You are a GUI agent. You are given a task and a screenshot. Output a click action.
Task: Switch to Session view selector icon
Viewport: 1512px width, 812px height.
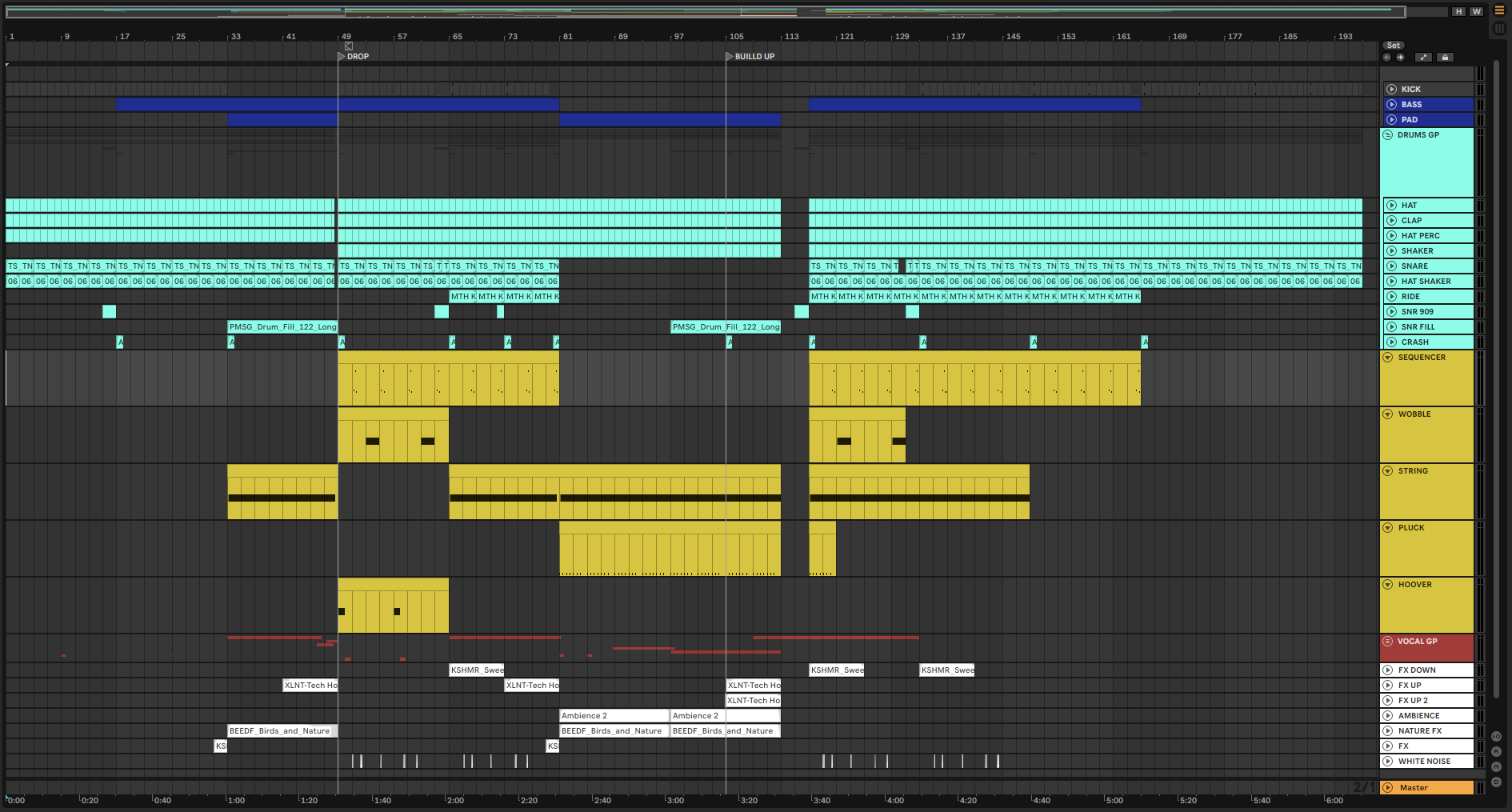click(x=1500, y=29)
